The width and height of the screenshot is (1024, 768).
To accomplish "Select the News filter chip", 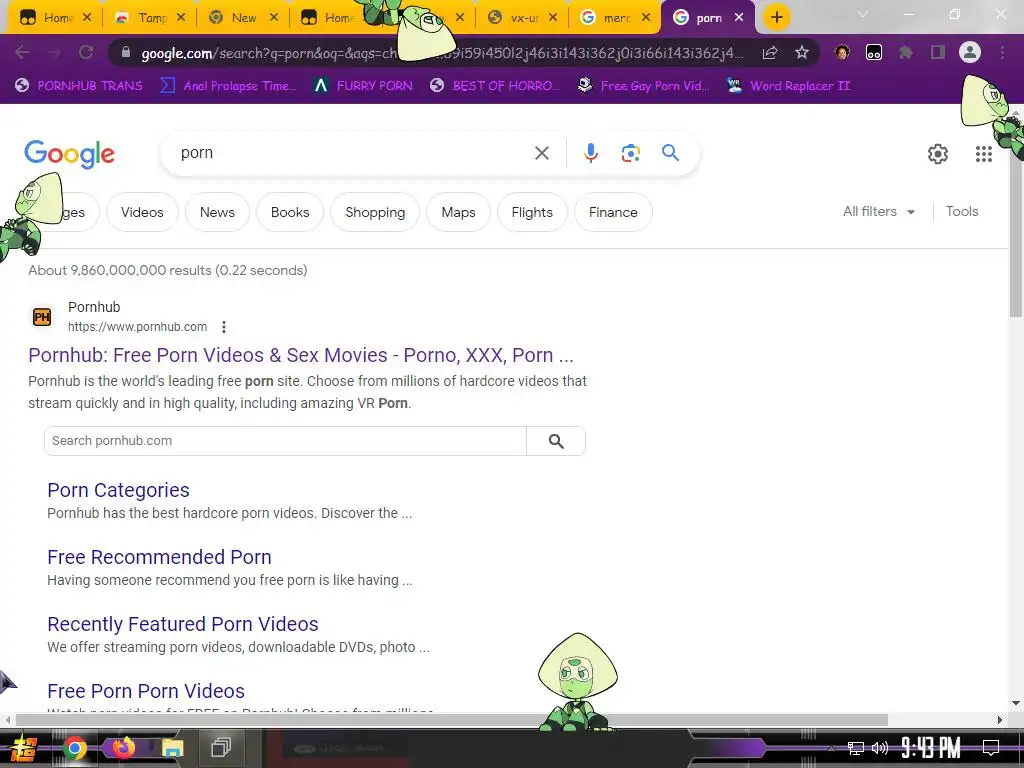I will pos(217,212).
